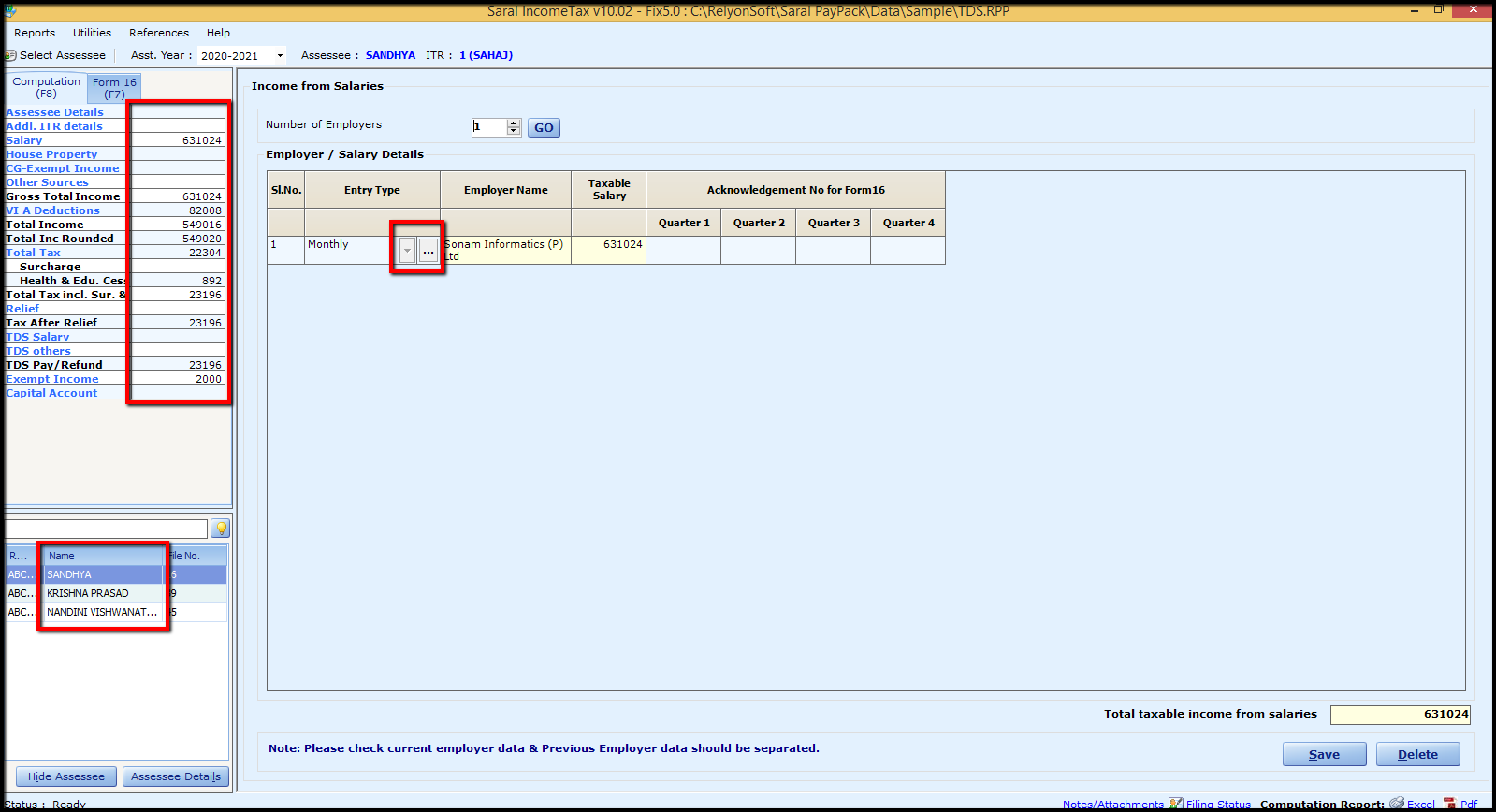Expand the Monthly entry type dropdown
Viewport: 1496px width, 812px height.
point(407,251)
